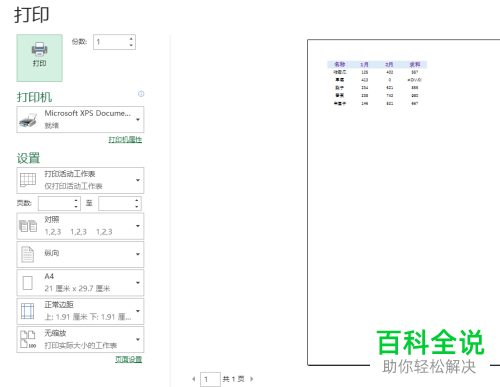The image size is (500, 387).
Task: Open the 打印机属性 (printer properties) link
Action: (x=125, y=139)
